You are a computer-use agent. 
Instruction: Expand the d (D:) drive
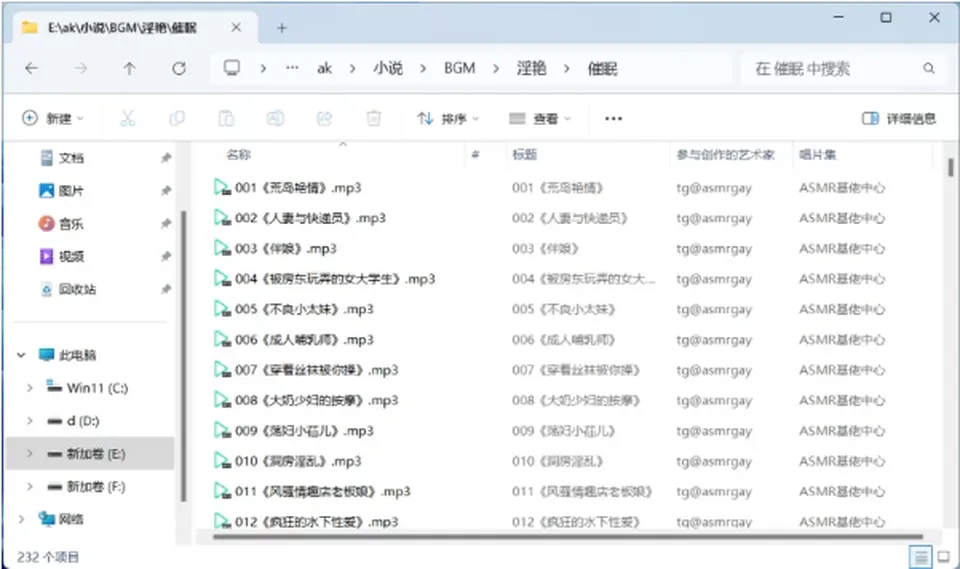(29, 421)
